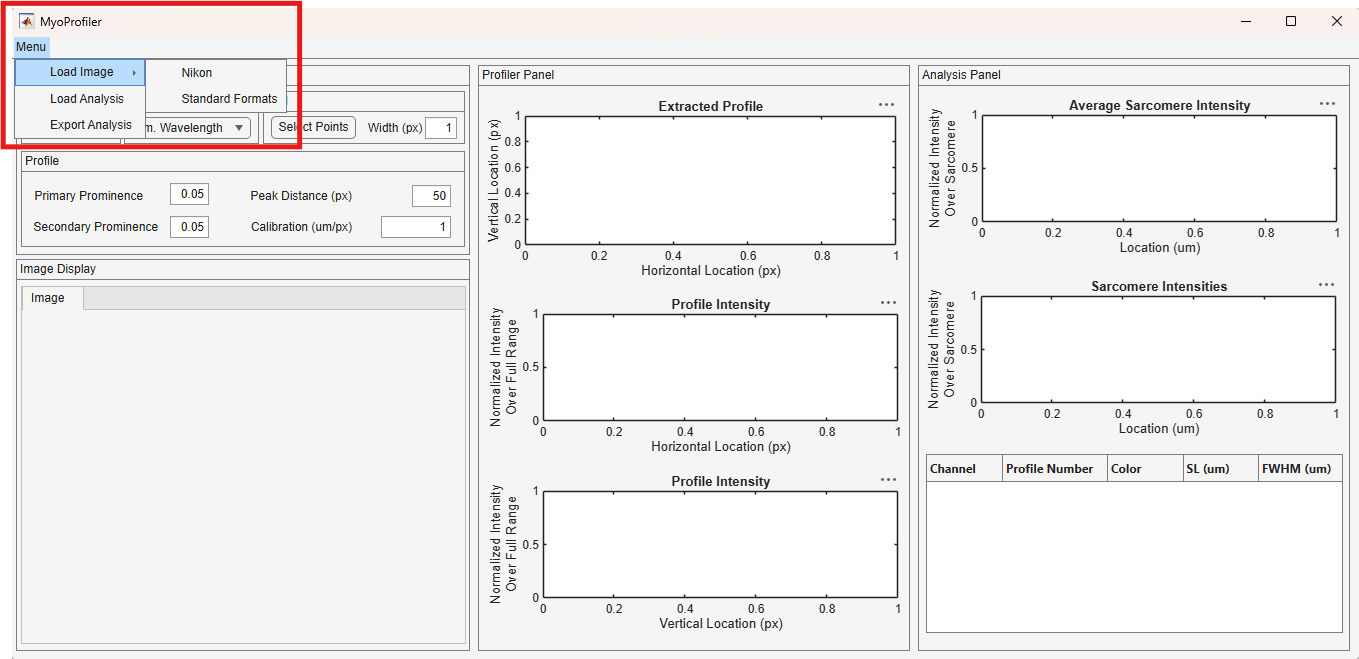The image size is (1359, 659).
Task: Click the Secondary Prominence value field
Action: click(189, 226)
